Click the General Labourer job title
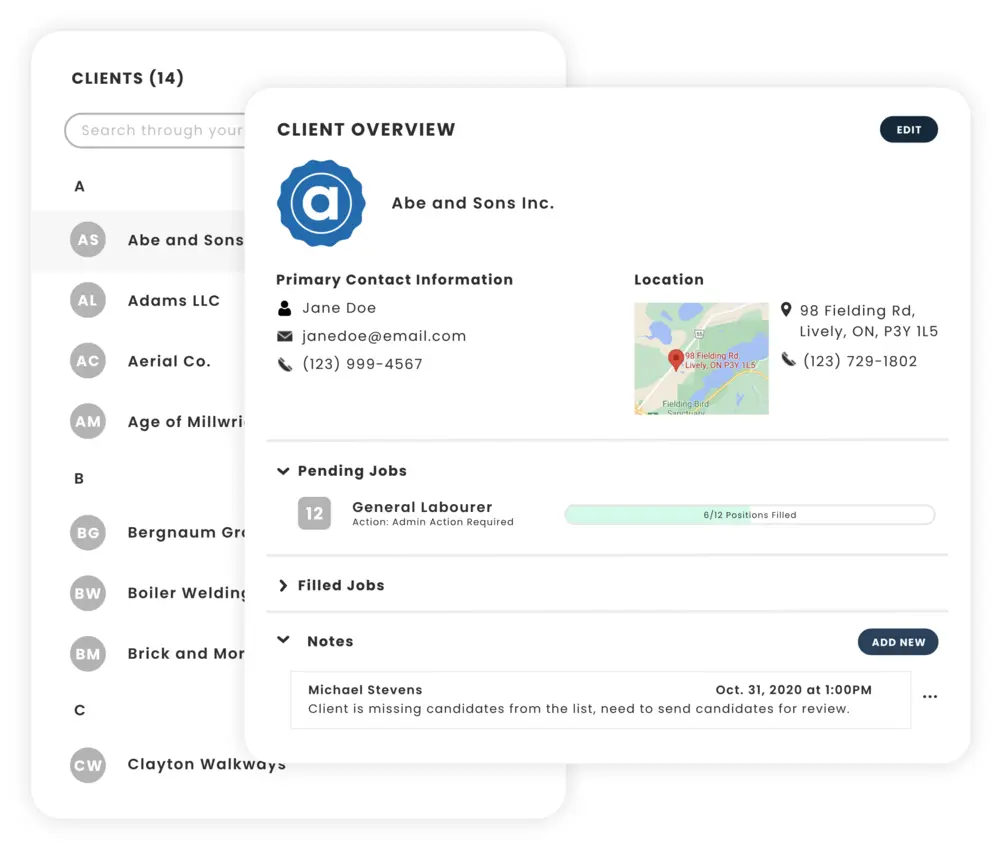The height and width of the screenshot is (850, 1000). pos(422,507)
